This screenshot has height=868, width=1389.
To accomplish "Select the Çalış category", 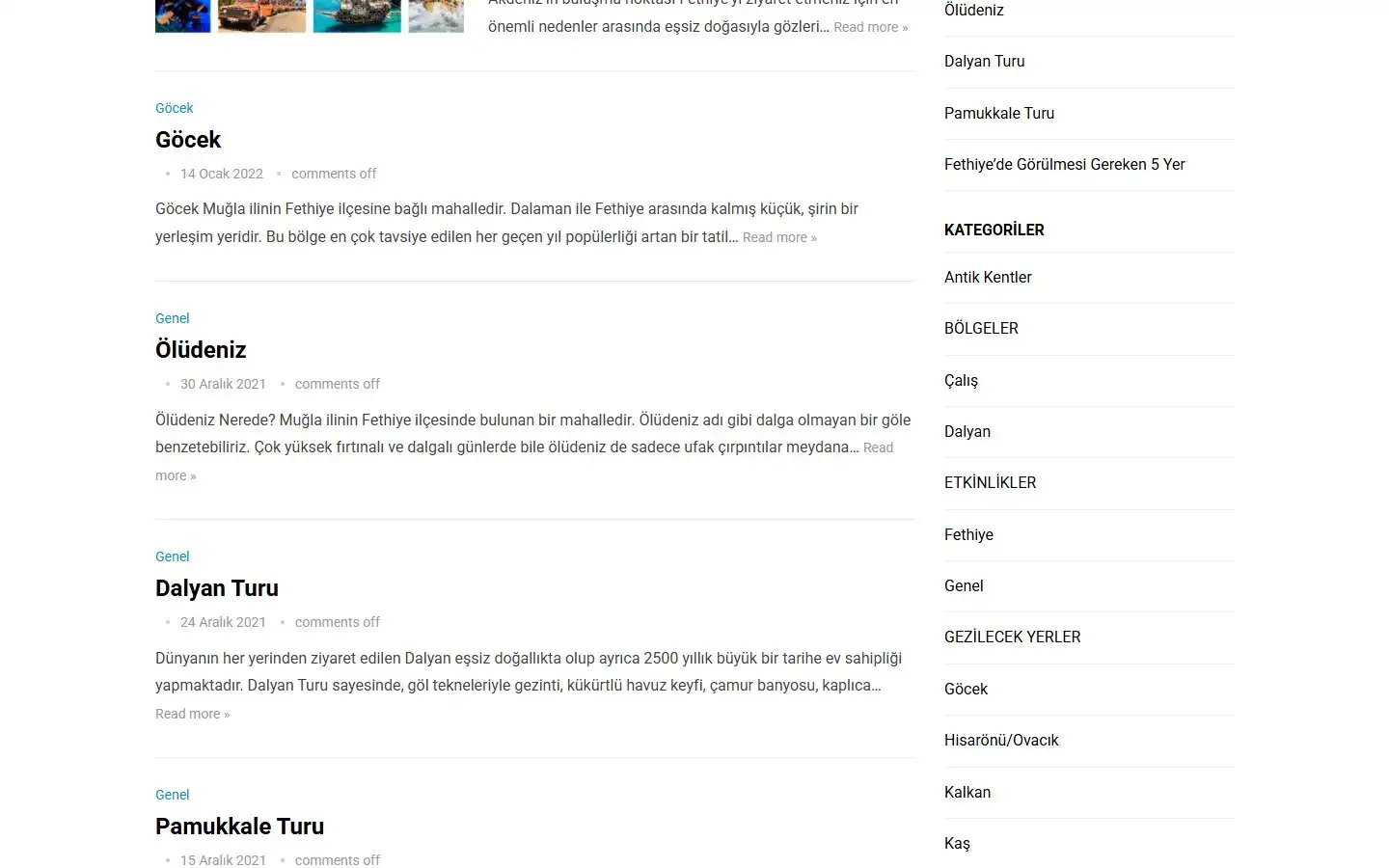I will 961,380.
